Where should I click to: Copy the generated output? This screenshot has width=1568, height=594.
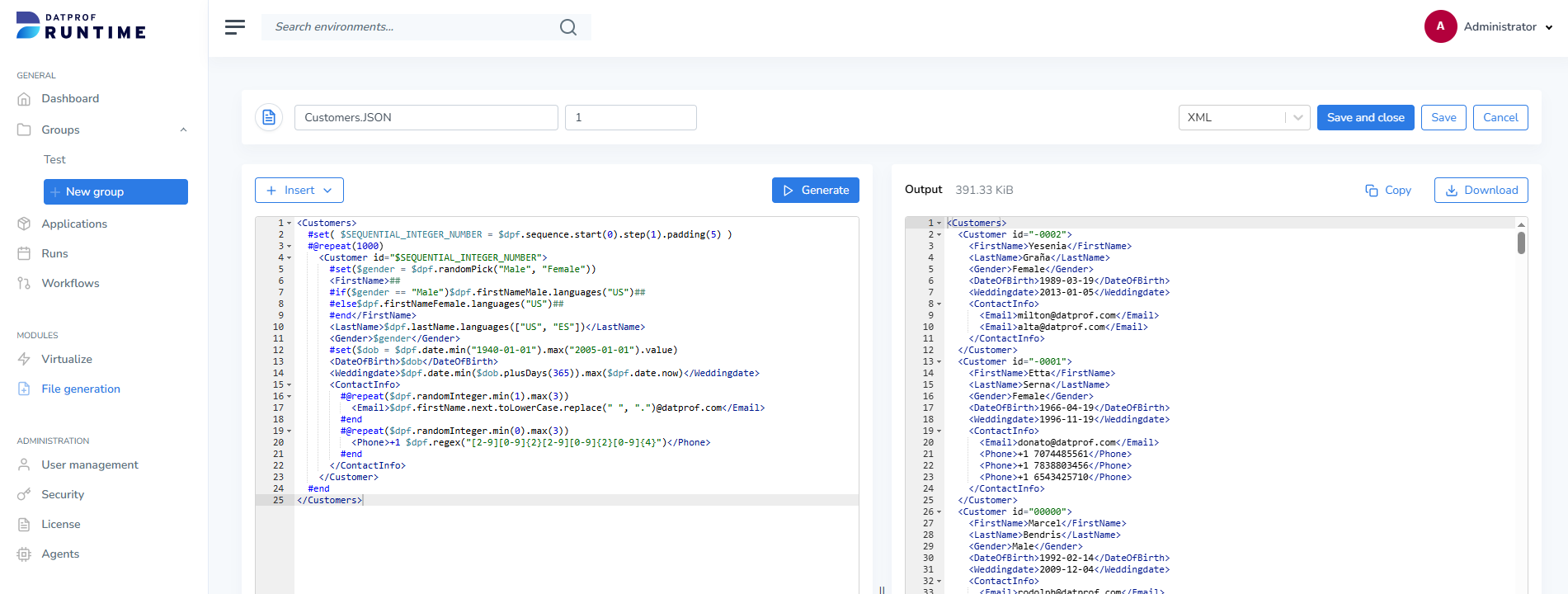pyautogui.click(x=1388, y=190)
